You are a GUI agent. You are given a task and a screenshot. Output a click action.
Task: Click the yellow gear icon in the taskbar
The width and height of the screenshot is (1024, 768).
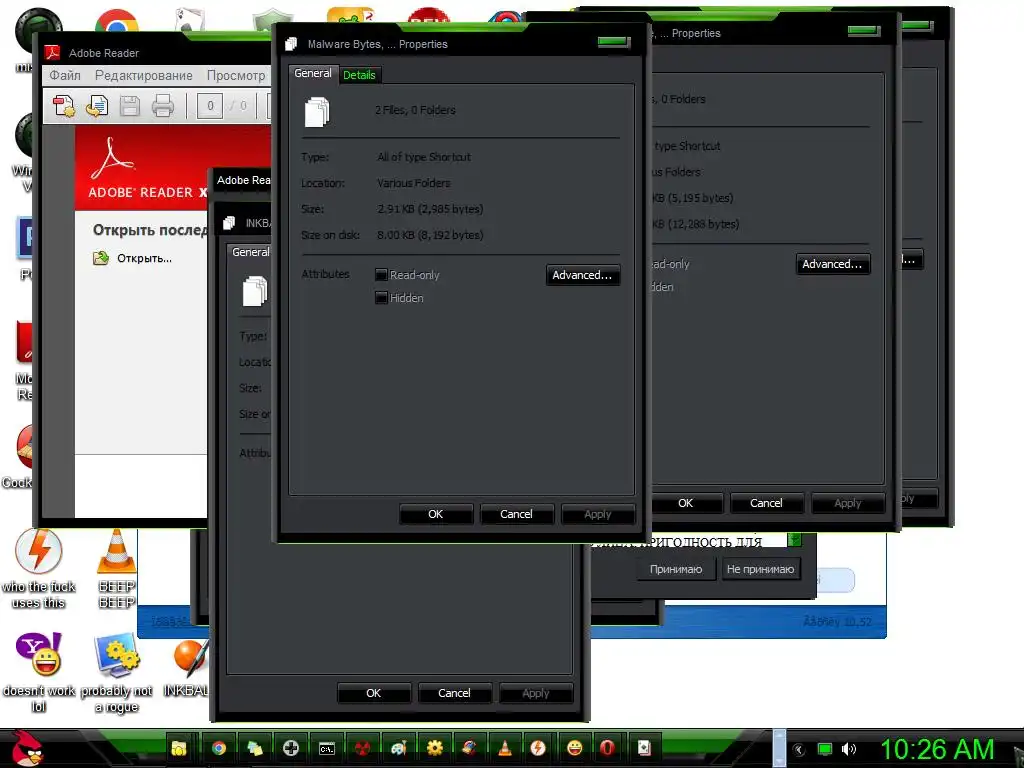(434, 748)
